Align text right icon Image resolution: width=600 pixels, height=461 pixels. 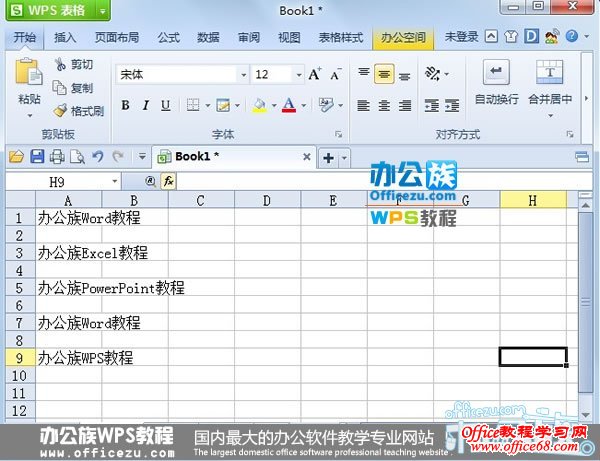405,105
